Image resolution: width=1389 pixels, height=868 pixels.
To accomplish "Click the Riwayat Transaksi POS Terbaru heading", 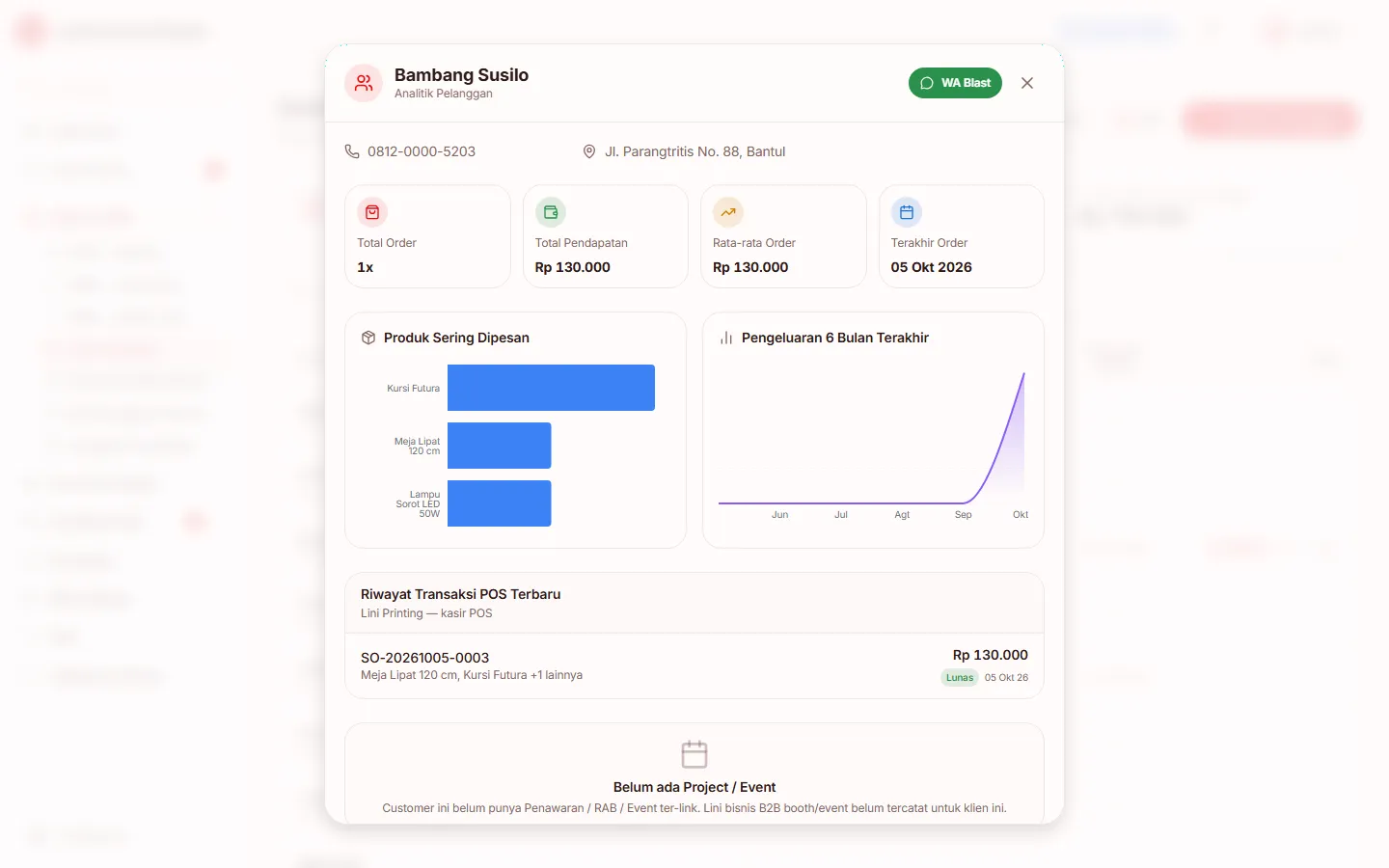I will click(x=461, y=594).
